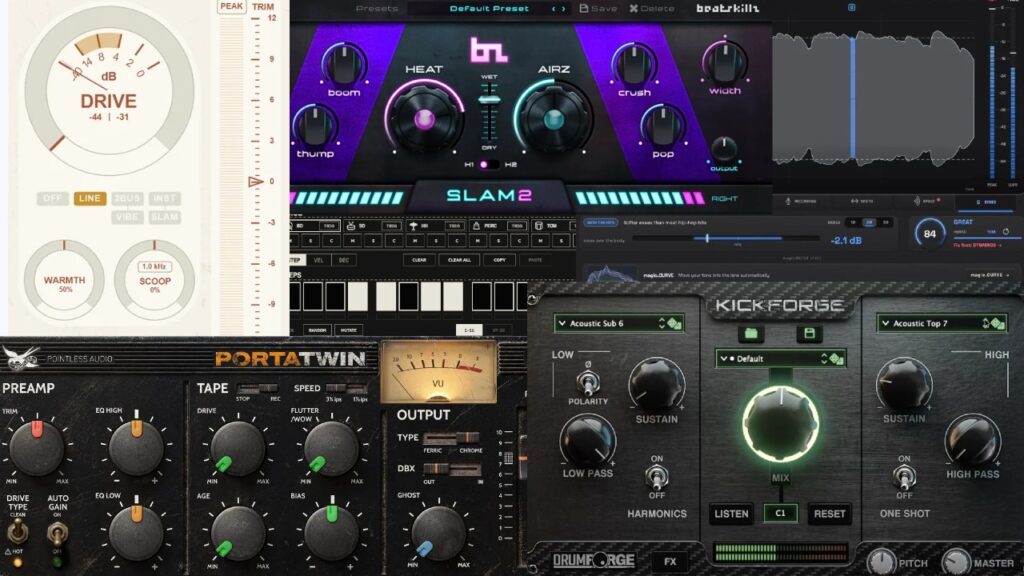Toggle the DBX out/in switch
The width and height of the screenshot is (1024, 576).
click(x=452, y=470)
